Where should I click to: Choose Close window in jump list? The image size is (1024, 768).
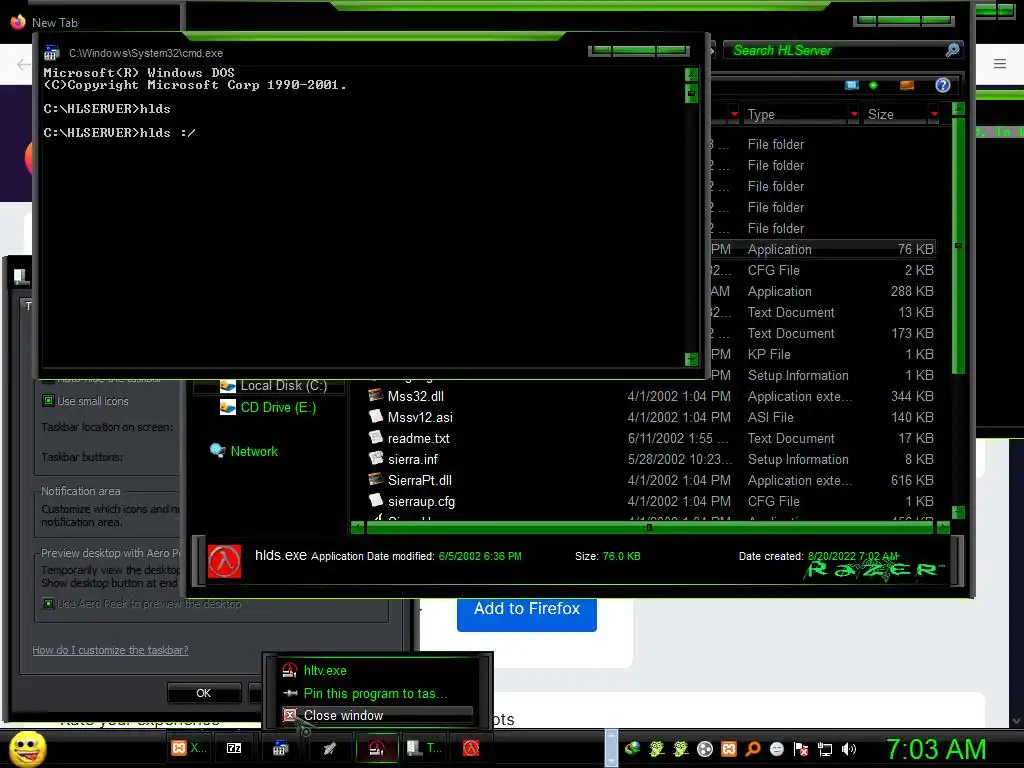click(x=377, y=715)
